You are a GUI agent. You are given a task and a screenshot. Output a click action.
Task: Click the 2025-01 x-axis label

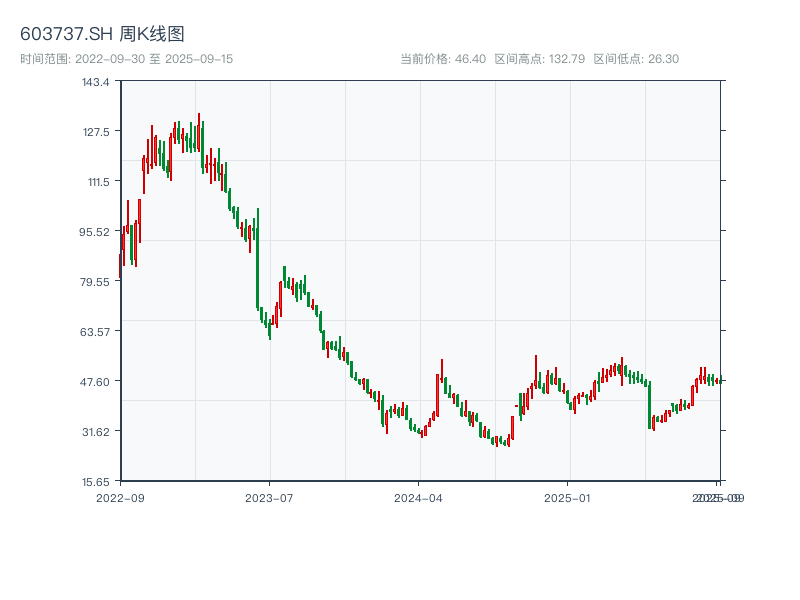tap(567, 498)
